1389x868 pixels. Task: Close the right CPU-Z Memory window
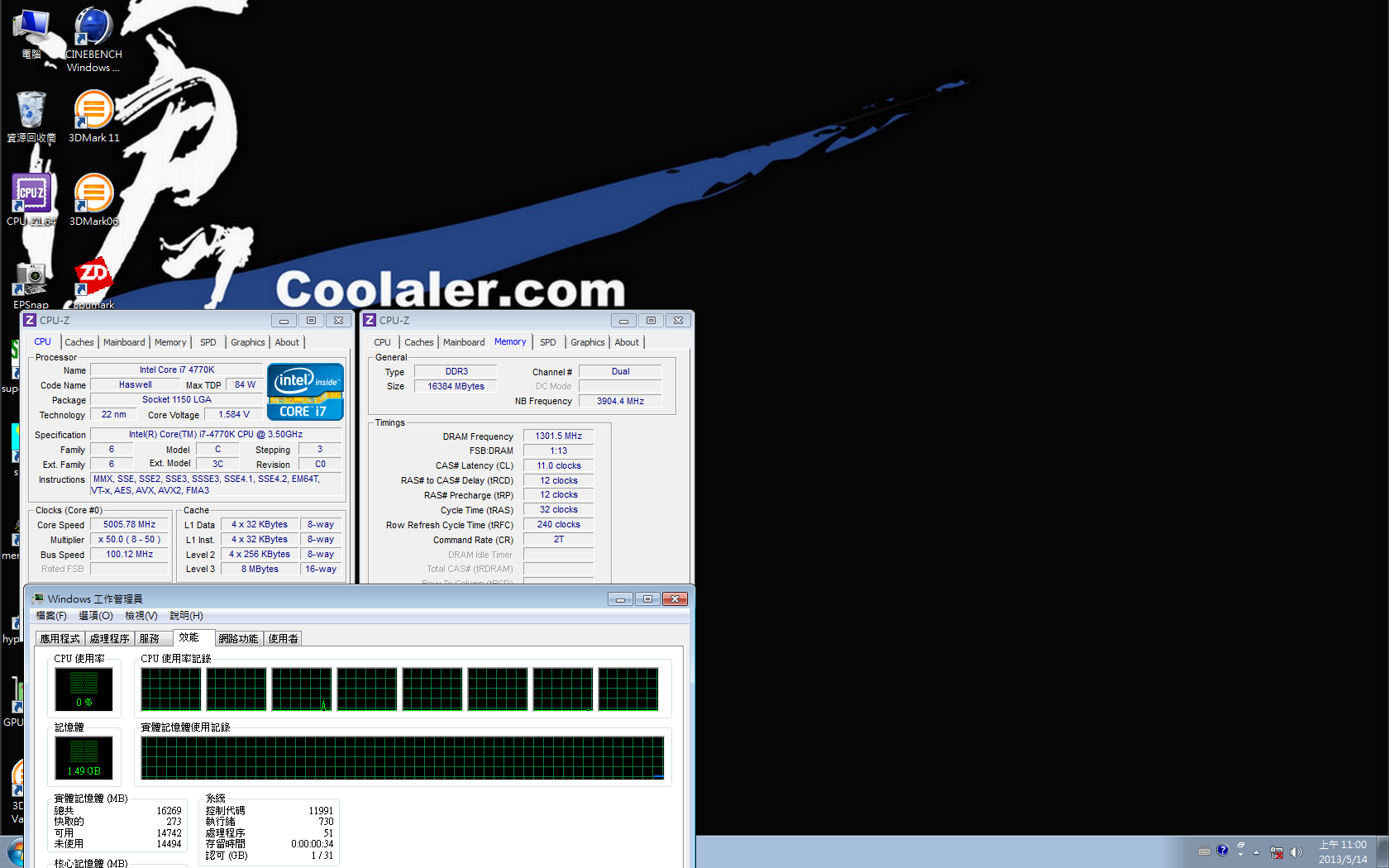click(678, 321)
